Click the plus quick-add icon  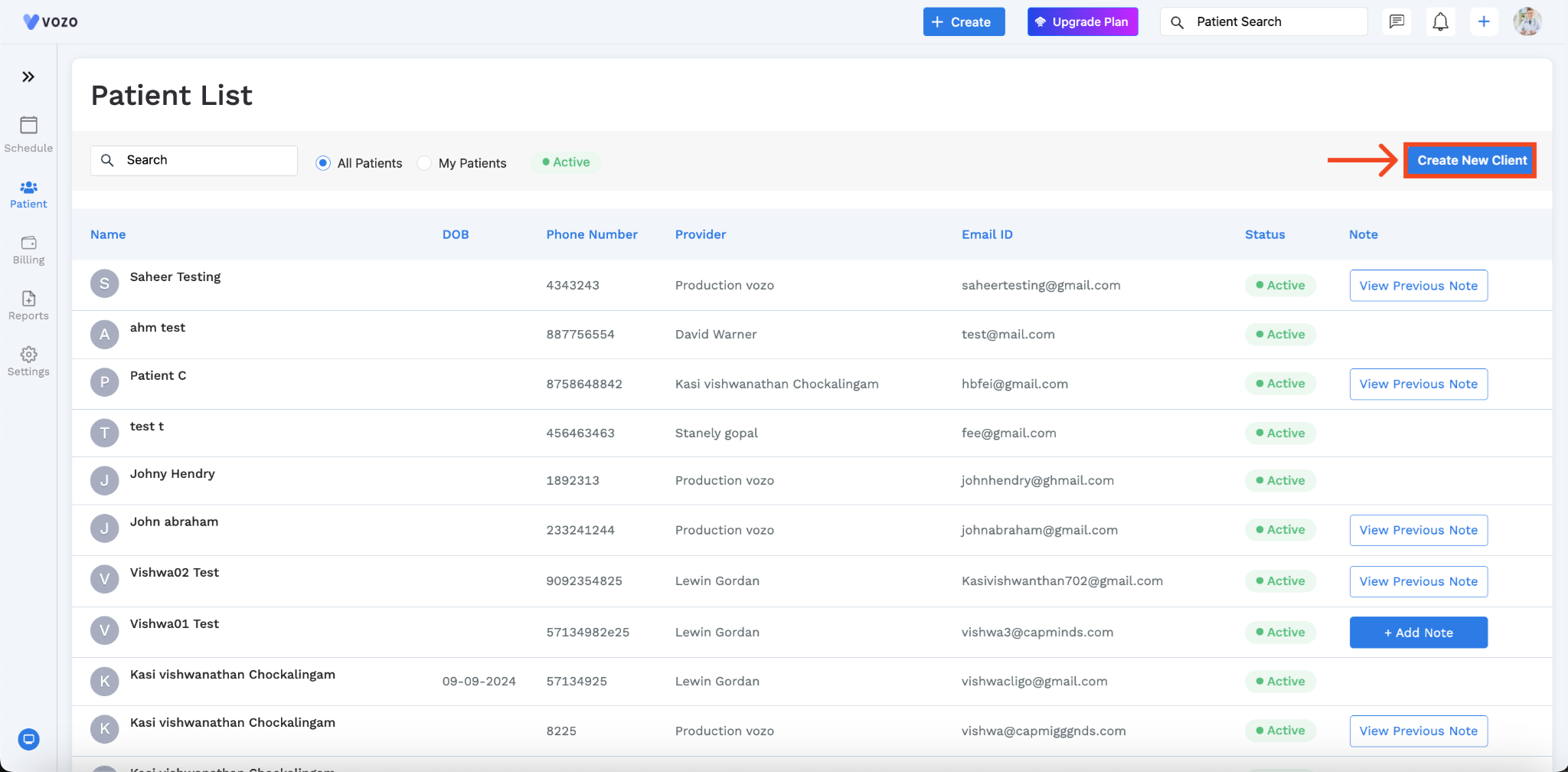tap(1484, 21)
